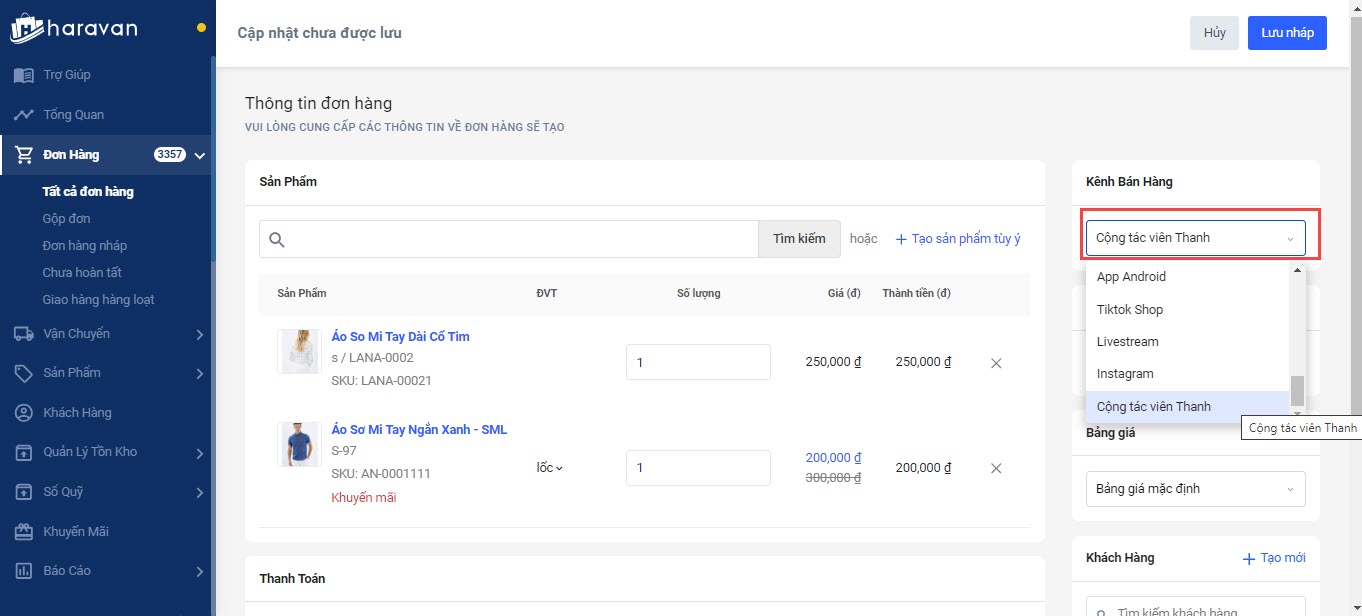The height and width of the screenshot is (616, 1362).
Task: Click the Khách Hàng person icon
Action: point(23,413)
